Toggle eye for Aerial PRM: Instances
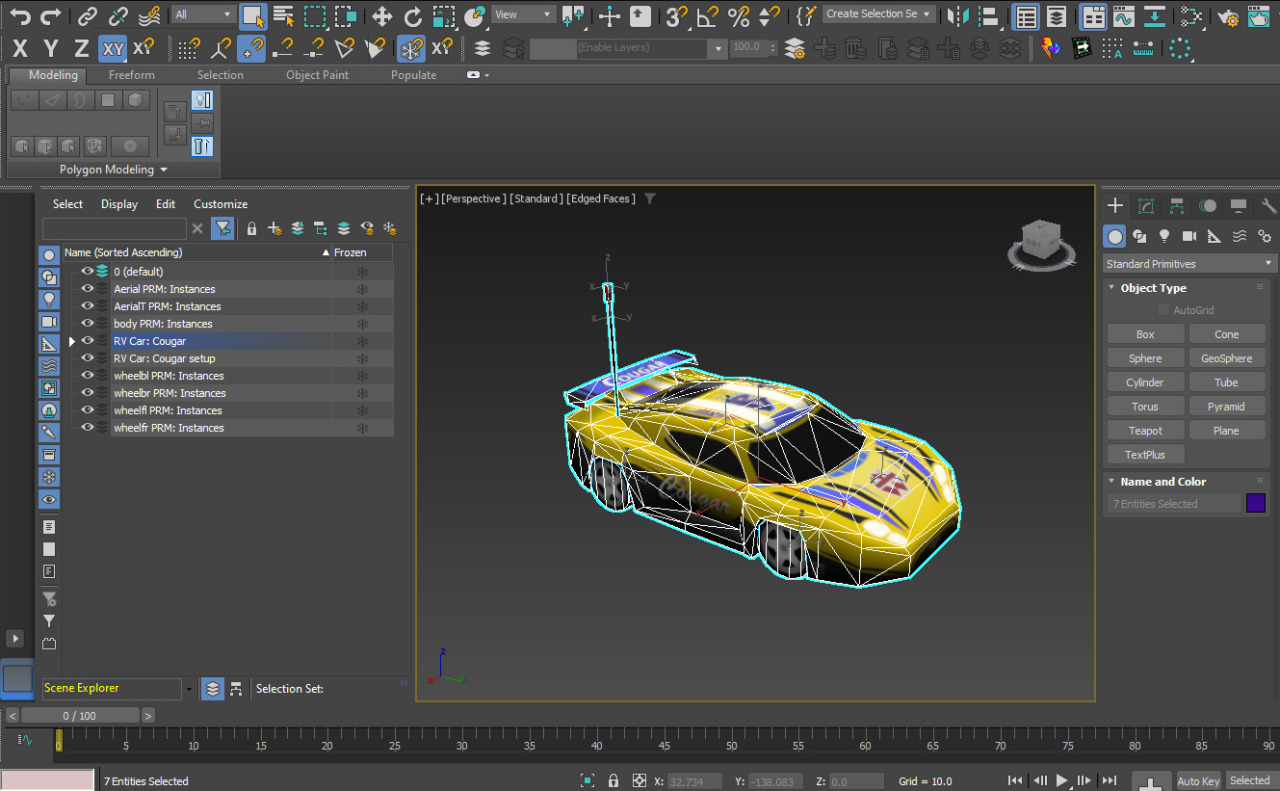1280x791 pixels. [87, 289]
